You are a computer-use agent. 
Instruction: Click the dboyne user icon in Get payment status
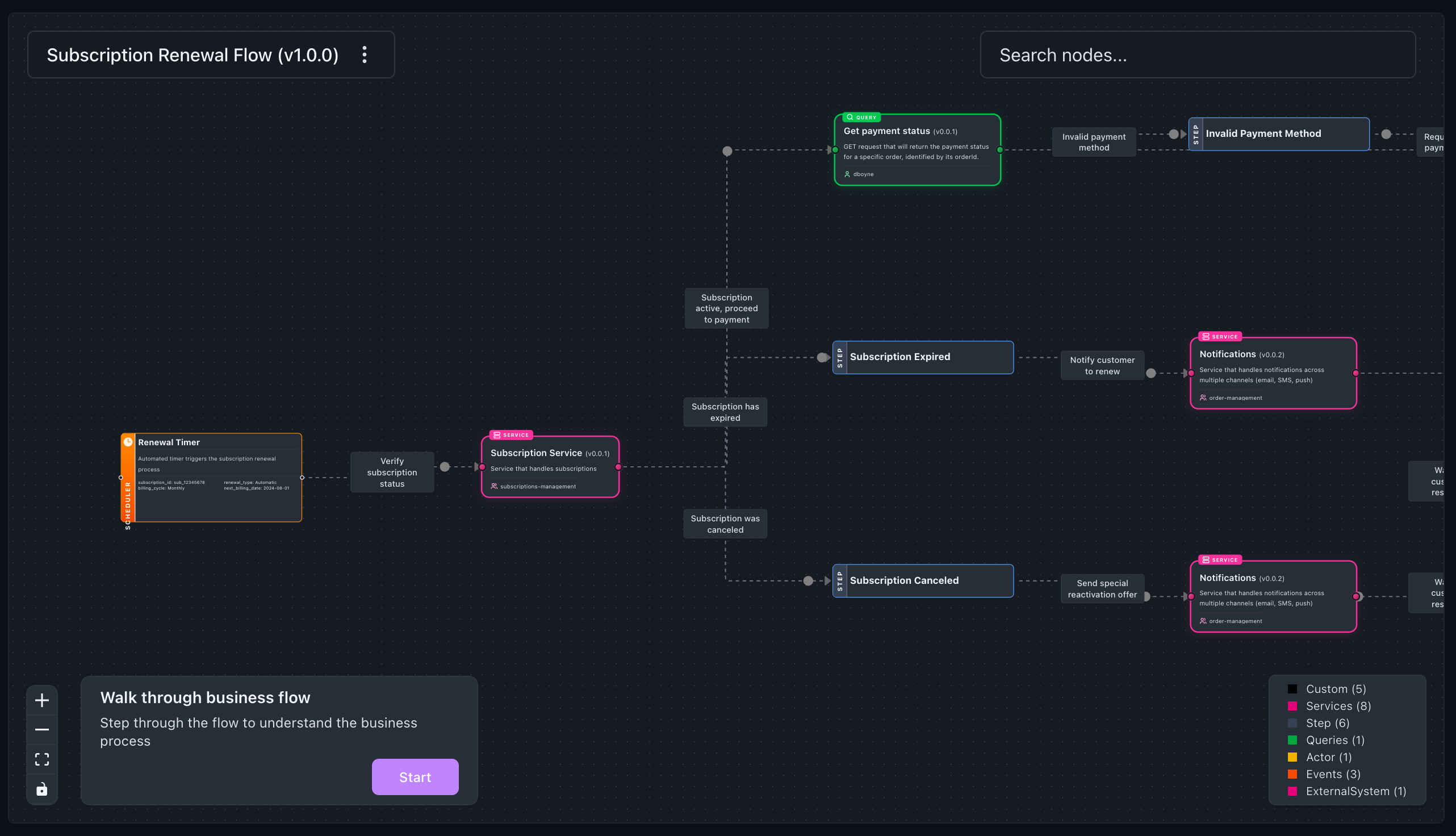coord(848,174)
